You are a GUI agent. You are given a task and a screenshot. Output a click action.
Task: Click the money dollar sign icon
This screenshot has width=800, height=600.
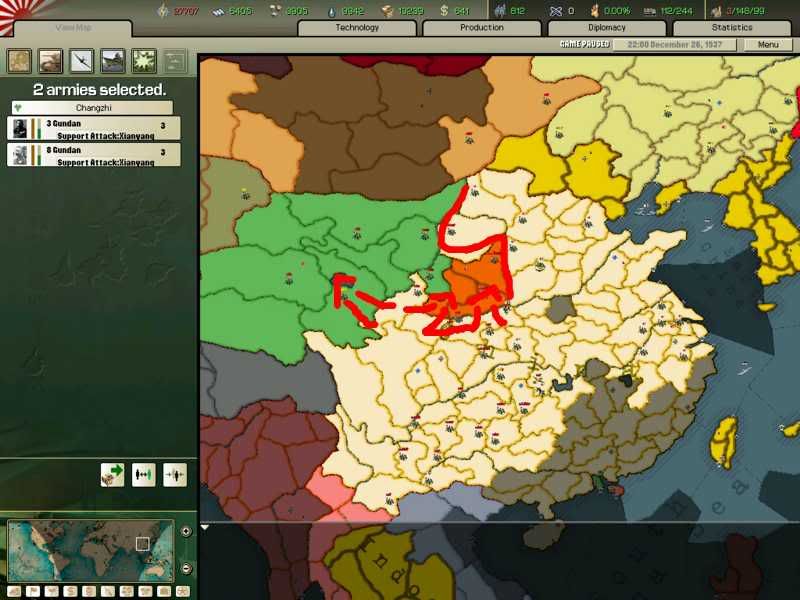[x=444, y=11]
